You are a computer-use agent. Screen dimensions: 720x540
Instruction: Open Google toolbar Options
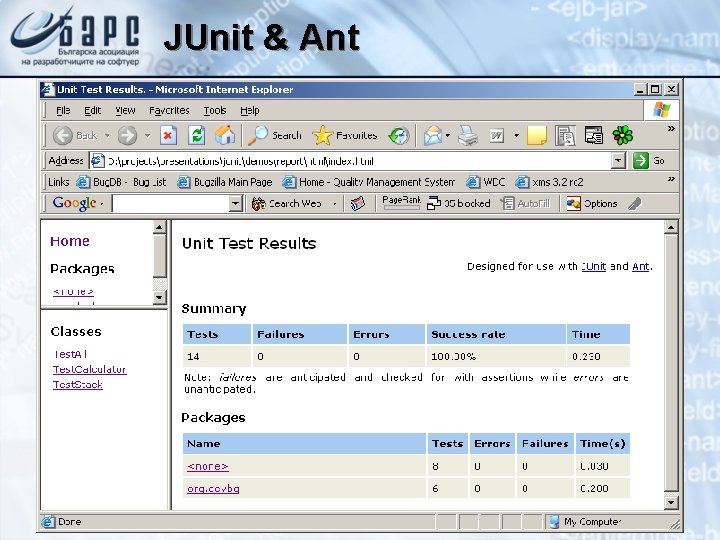click(x=592, y=203)
